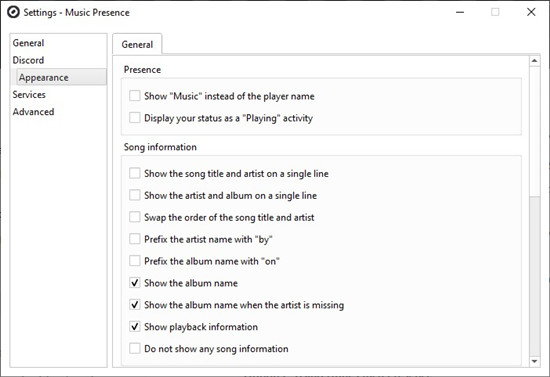
Task: Check Show the song title and artist on a single line
Action: (x=135, y=173)
